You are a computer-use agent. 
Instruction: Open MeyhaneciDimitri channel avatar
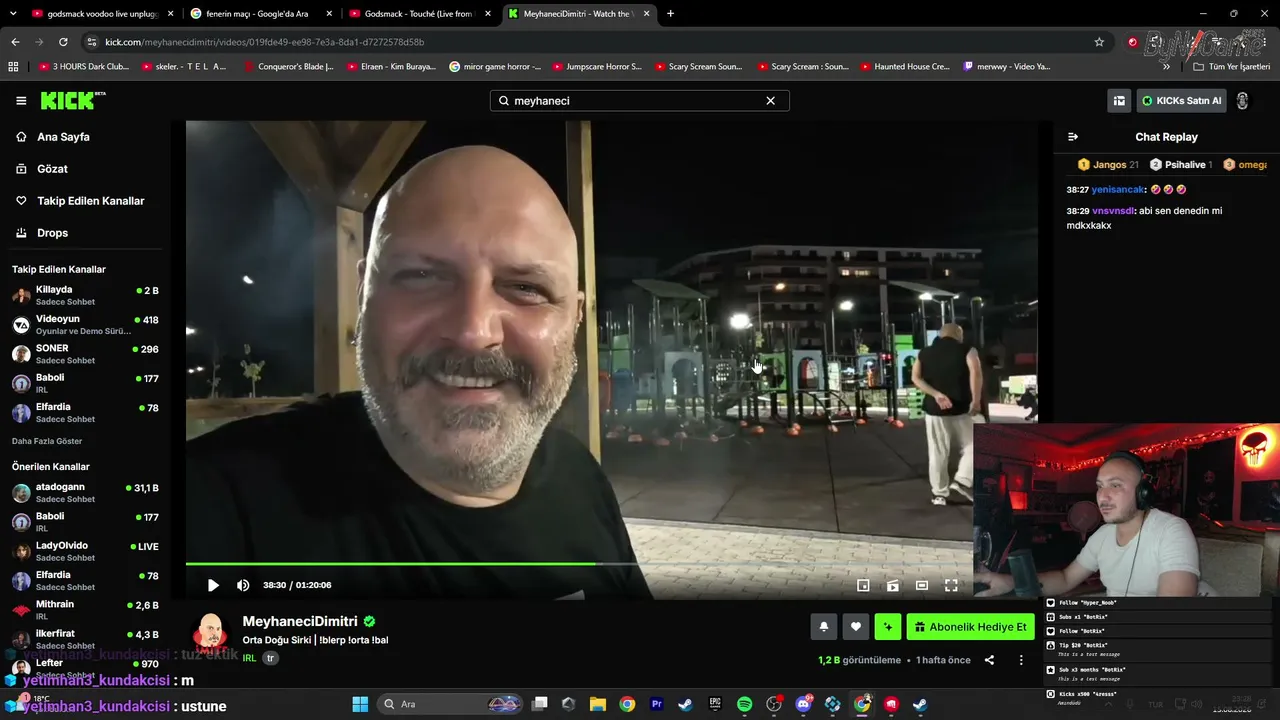210,633
